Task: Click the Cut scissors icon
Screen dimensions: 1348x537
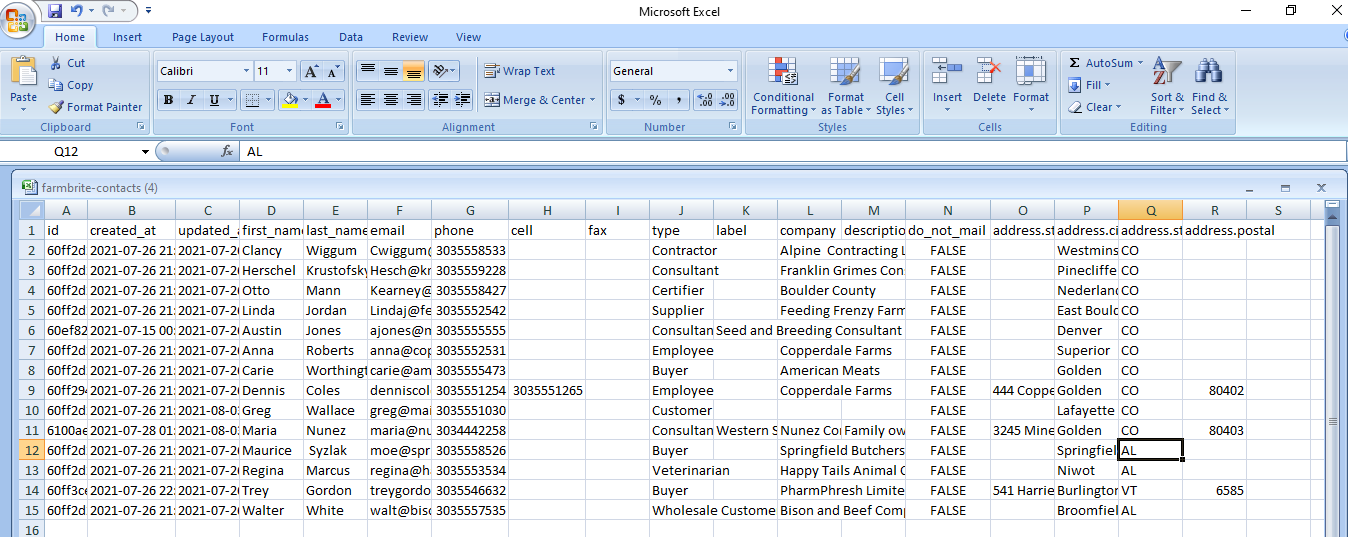Action: 56,63
